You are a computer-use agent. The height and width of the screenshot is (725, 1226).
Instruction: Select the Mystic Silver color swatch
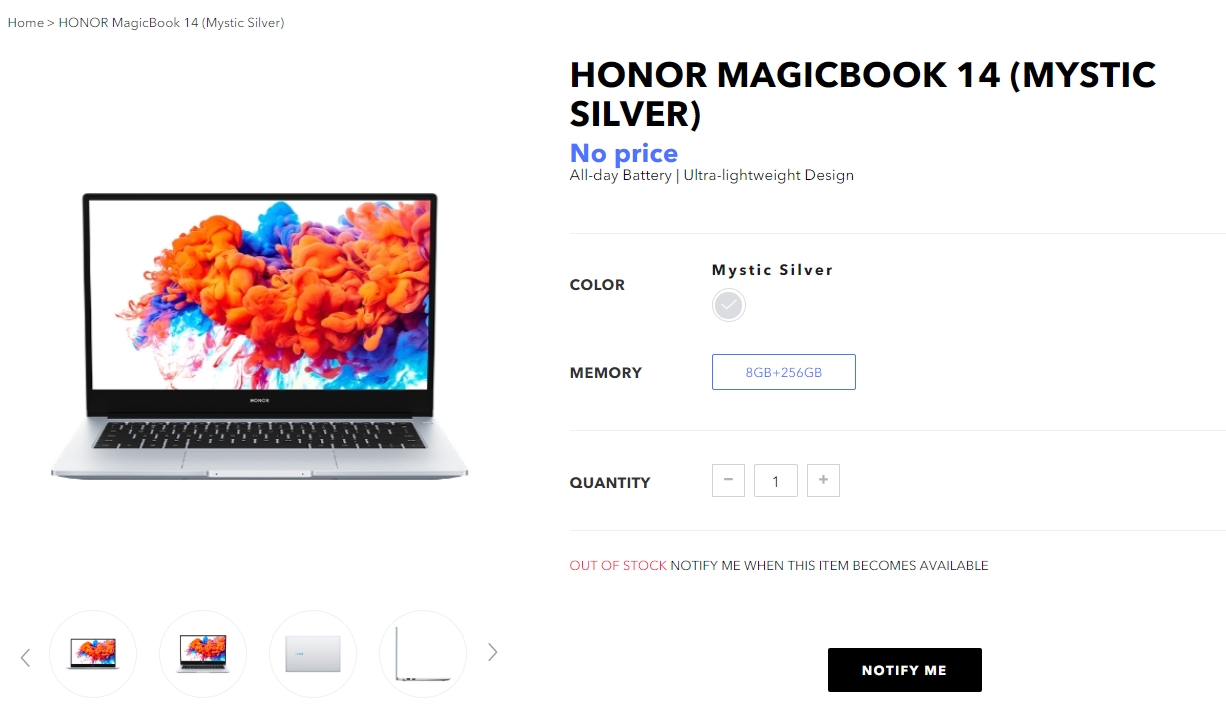(729, 305)
